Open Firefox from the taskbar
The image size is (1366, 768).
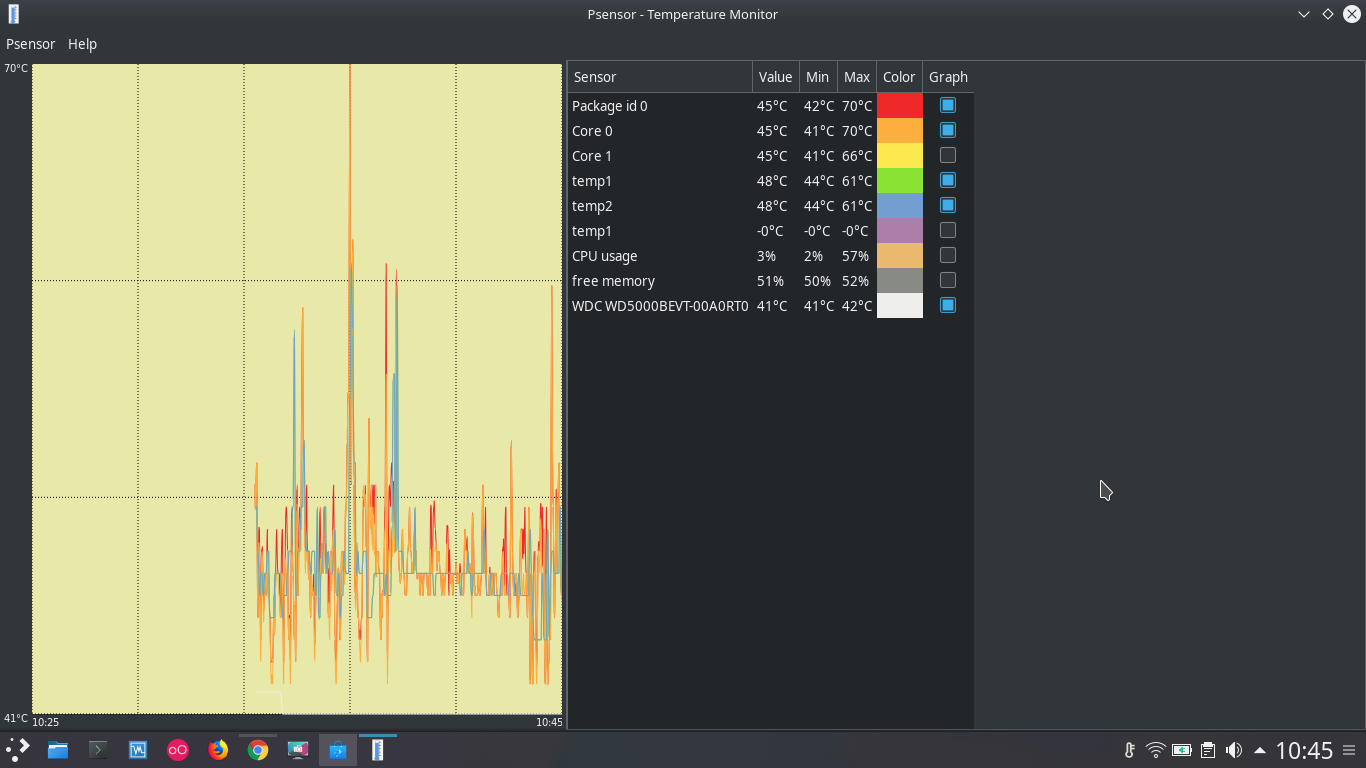(x=218, y=749)
